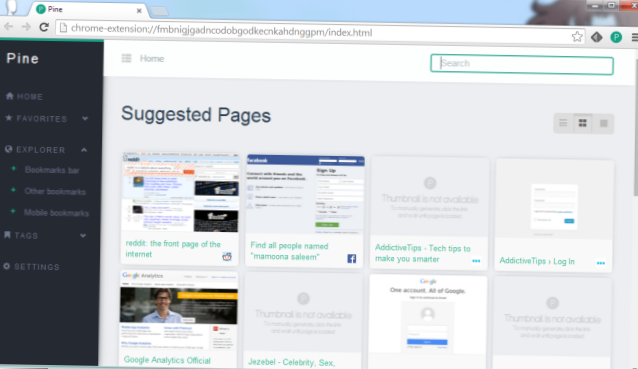Click the green Pine extension icon

tap(616, 37)
